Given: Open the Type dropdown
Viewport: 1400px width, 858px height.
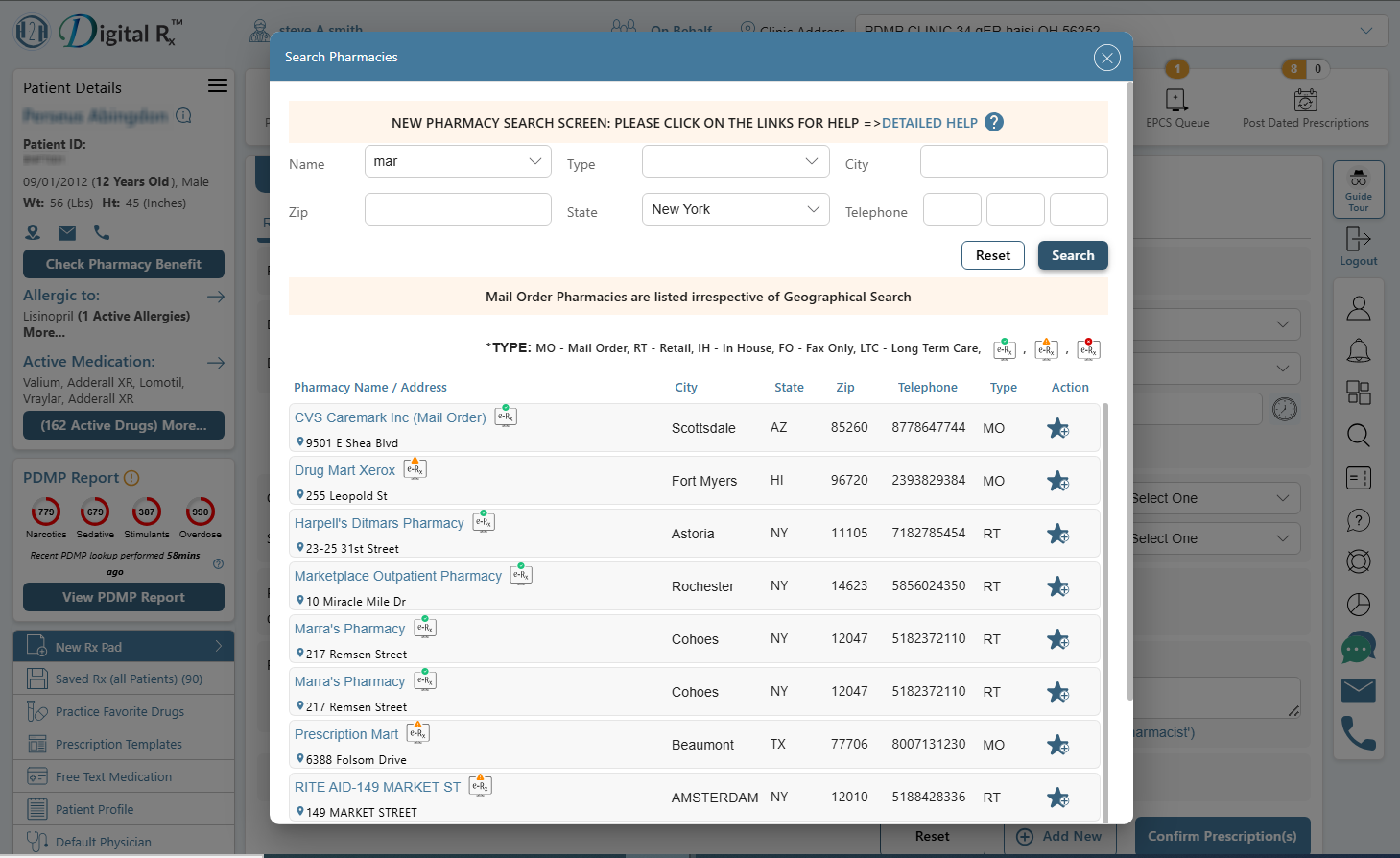Looking at the screenshot, I should click(735, 161).
